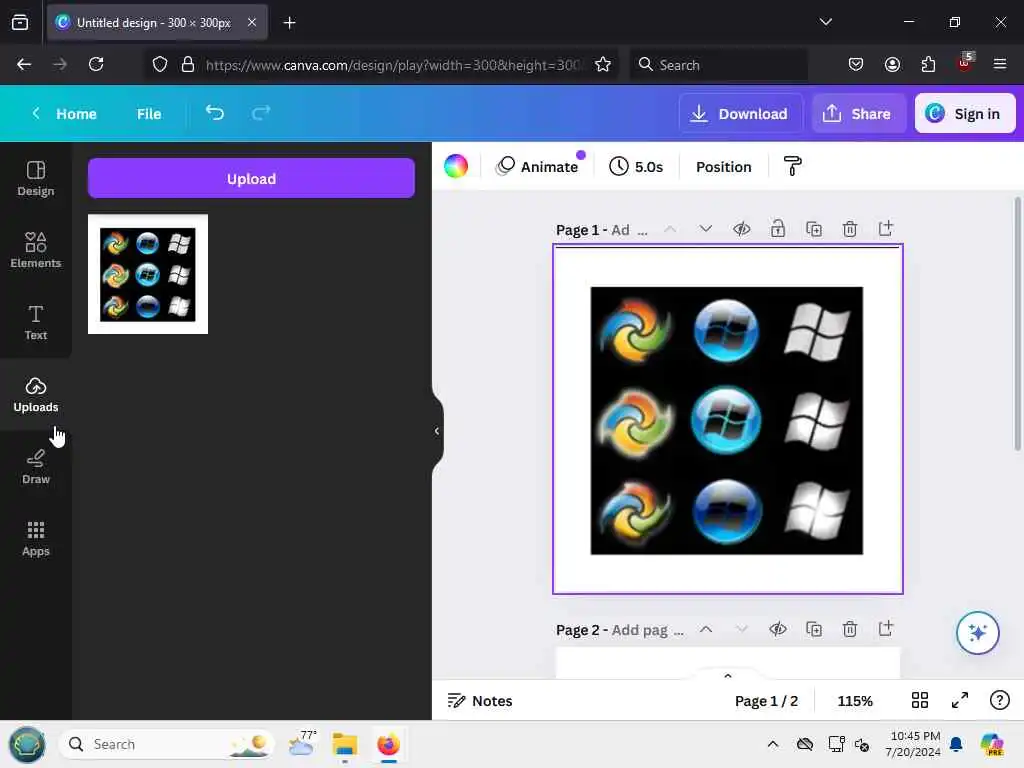Open Firefox account icon
Screen dimensions: 1024x768
click(x=892, y=64)
